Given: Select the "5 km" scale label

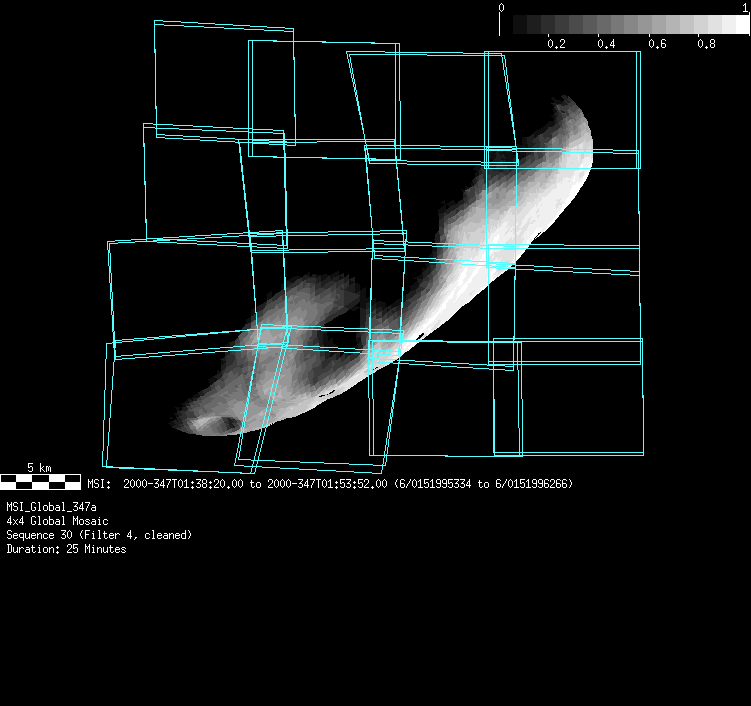Looking at the screenshot, I should point(39,468).
